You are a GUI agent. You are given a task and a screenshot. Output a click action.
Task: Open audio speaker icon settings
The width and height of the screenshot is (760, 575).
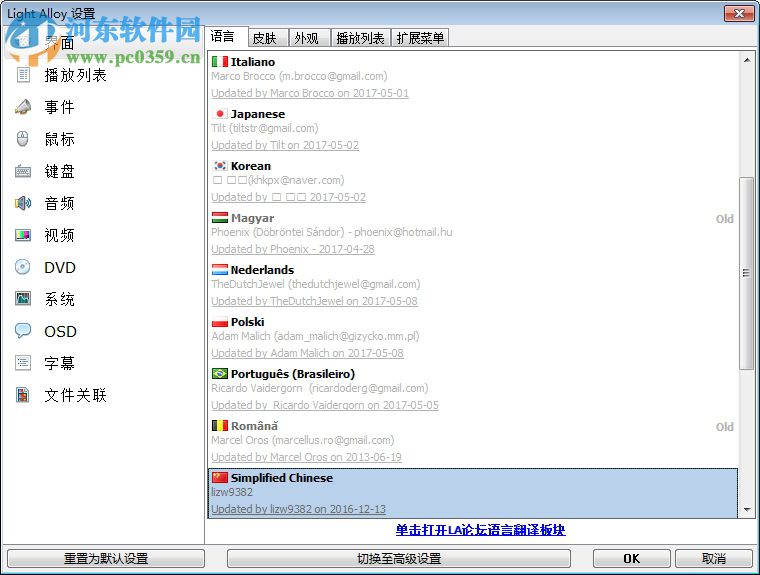tap(23, 203)
